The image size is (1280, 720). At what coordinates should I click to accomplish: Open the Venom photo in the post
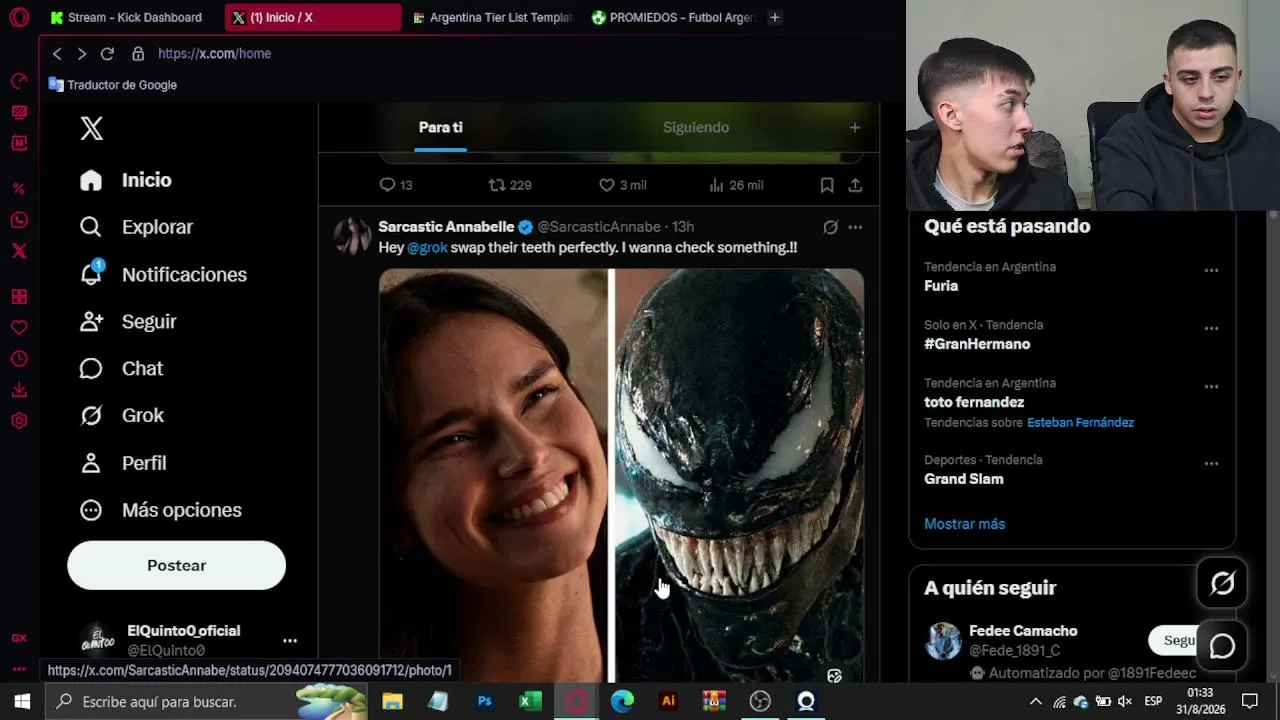[739, 475]
